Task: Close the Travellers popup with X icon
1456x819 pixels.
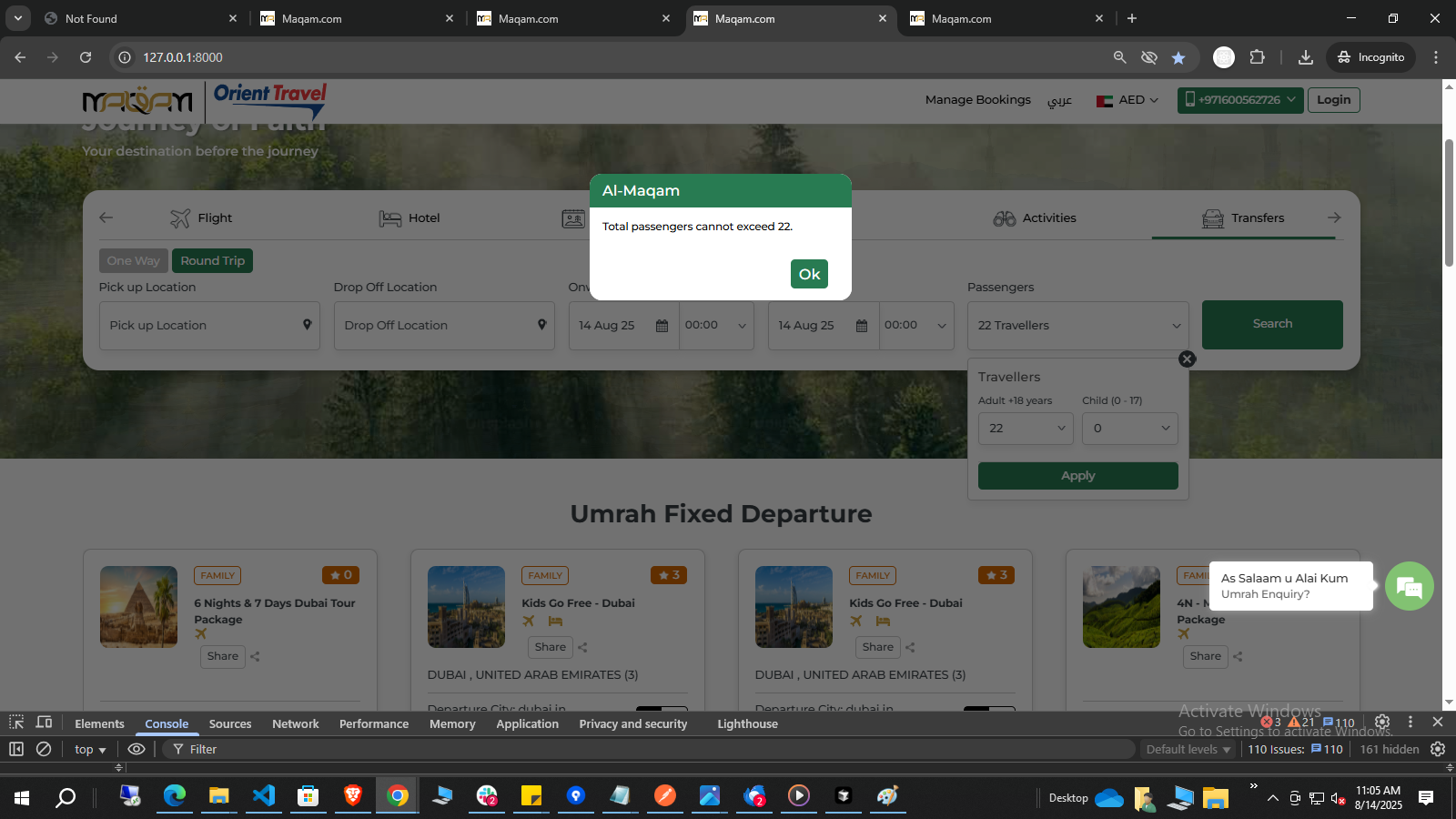Action: [x=1187, y=359]
